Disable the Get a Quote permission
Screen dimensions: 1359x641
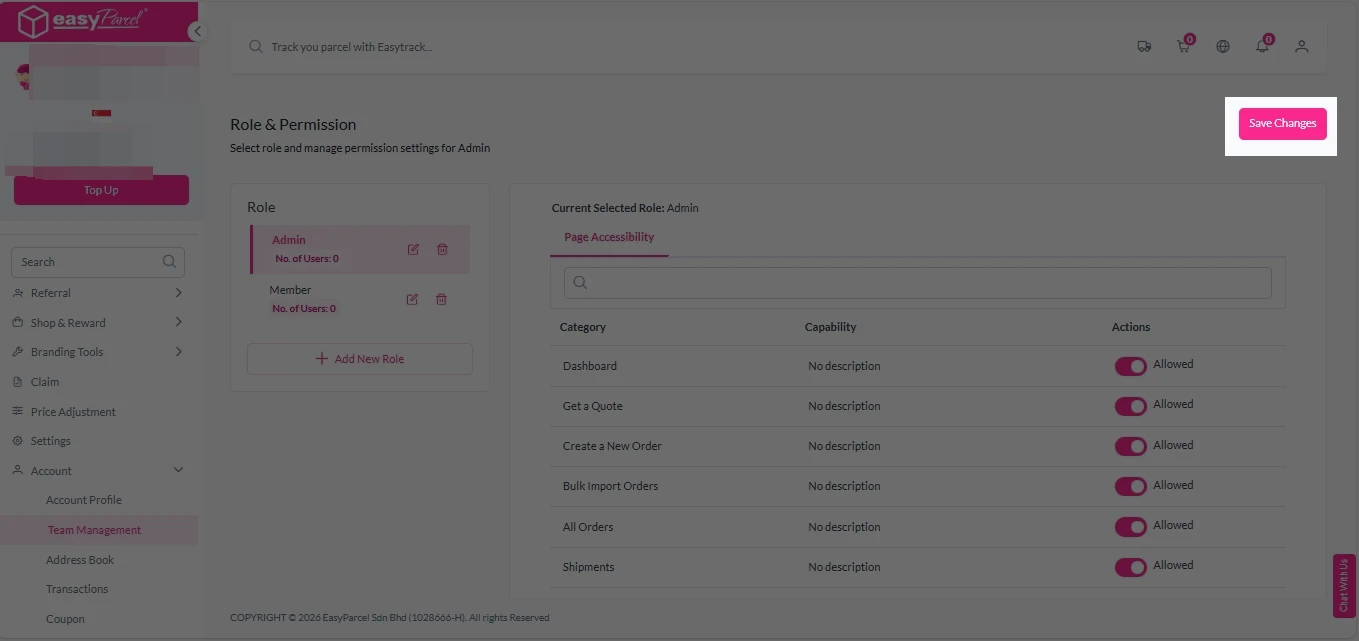click(1130, 406)
